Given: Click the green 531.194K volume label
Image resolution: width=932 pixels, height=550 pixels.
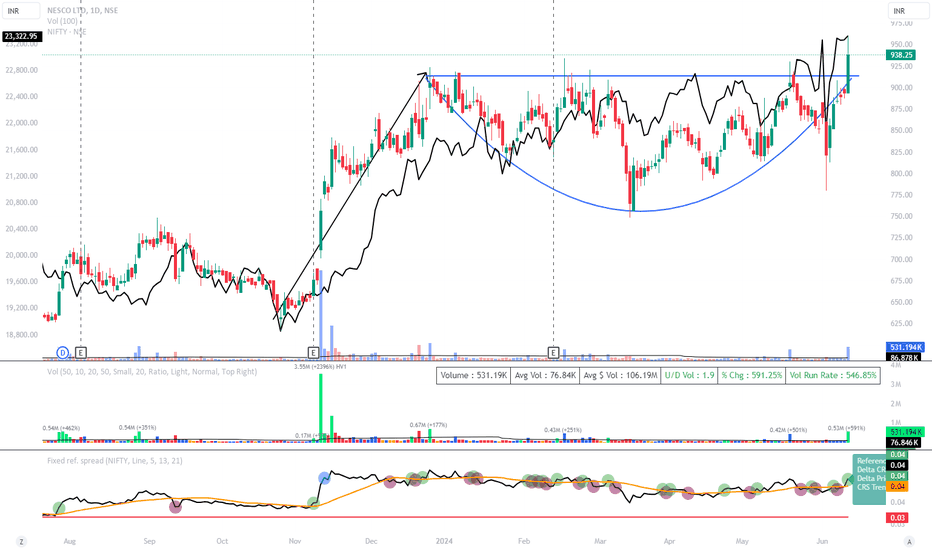Looking at the screenshot, I should pyautogui.click(x=905, y=432).
